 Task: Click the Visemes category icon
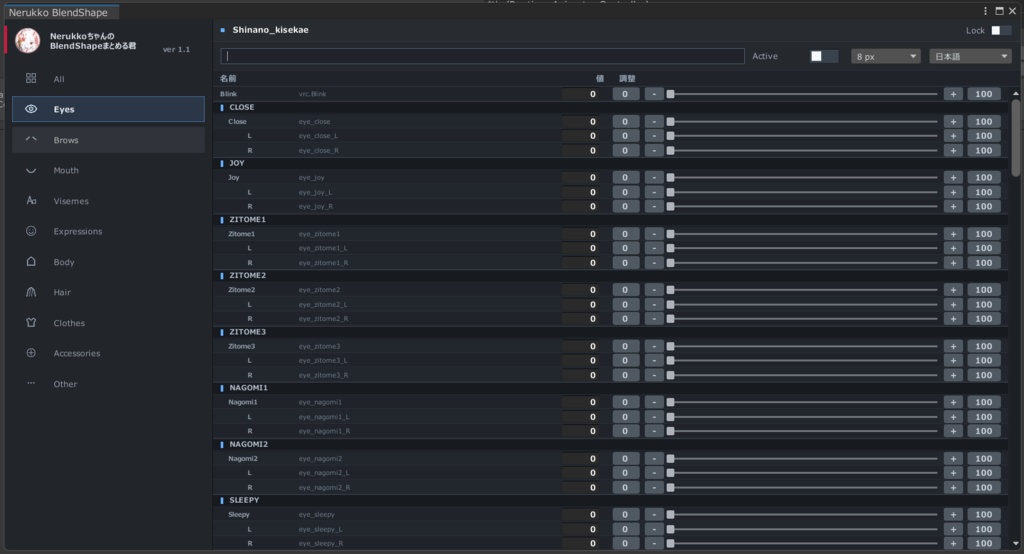31,201
